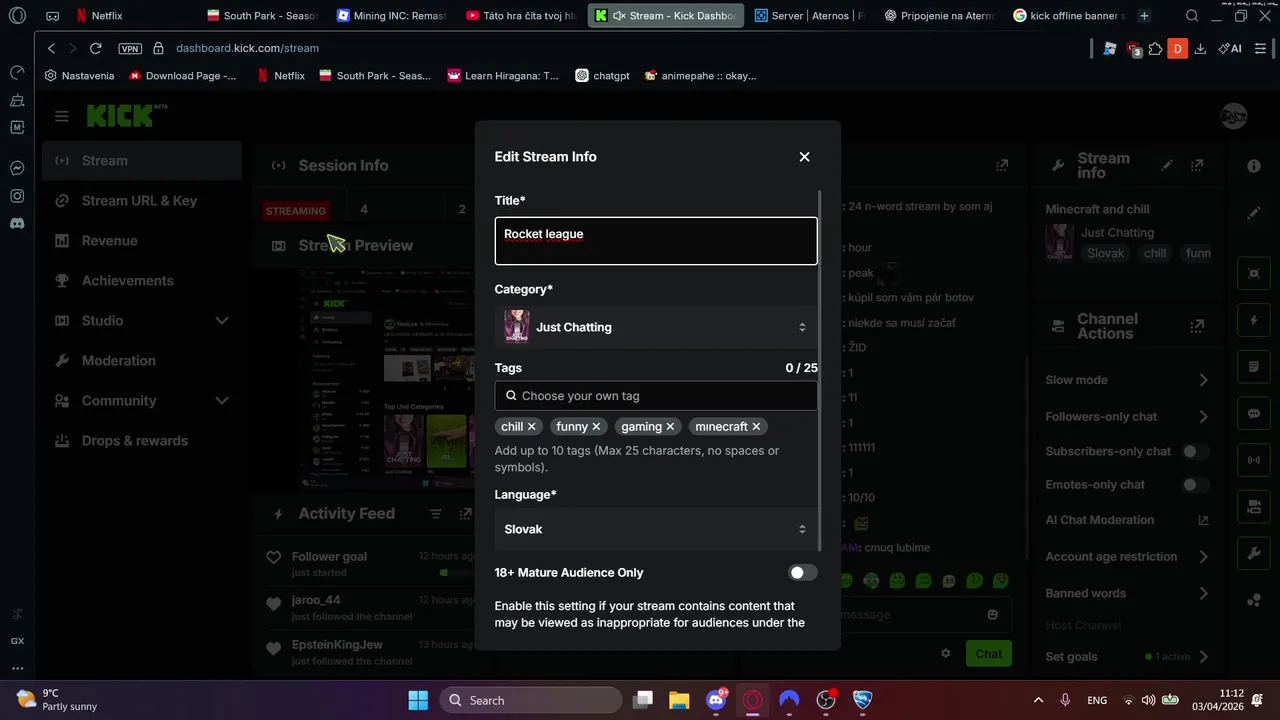The image size is (1280, 720).
Task: Open the Learn Hiragana bookmark
Action: [503, 76]
